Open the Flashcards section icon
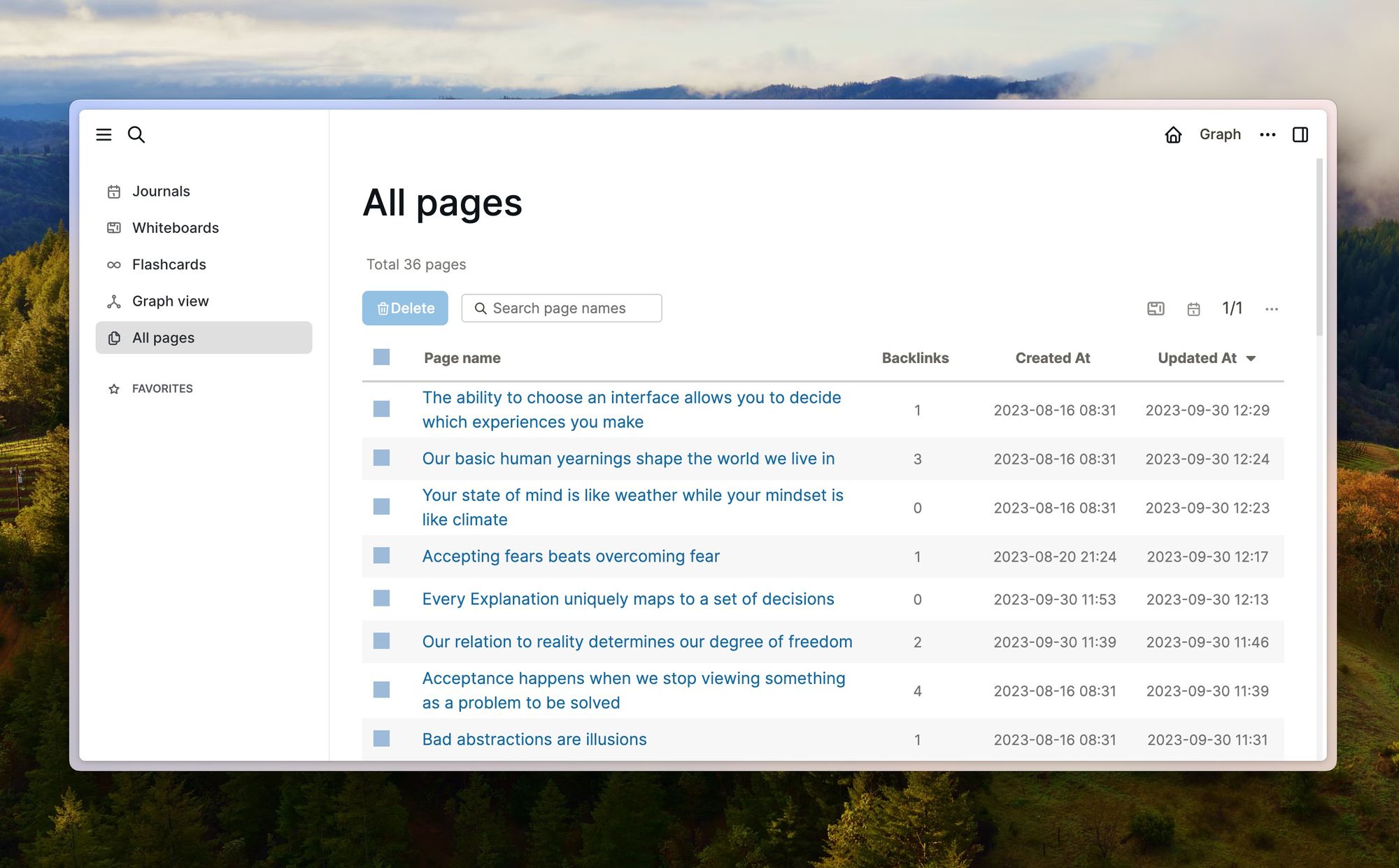 [115, 263]
